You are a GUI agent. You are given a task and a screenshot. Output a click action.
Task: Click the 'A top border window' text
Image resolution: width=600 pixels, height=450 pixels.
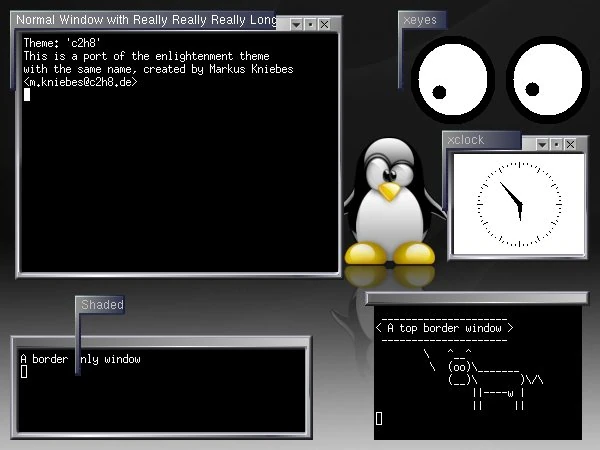coord(444,328)
